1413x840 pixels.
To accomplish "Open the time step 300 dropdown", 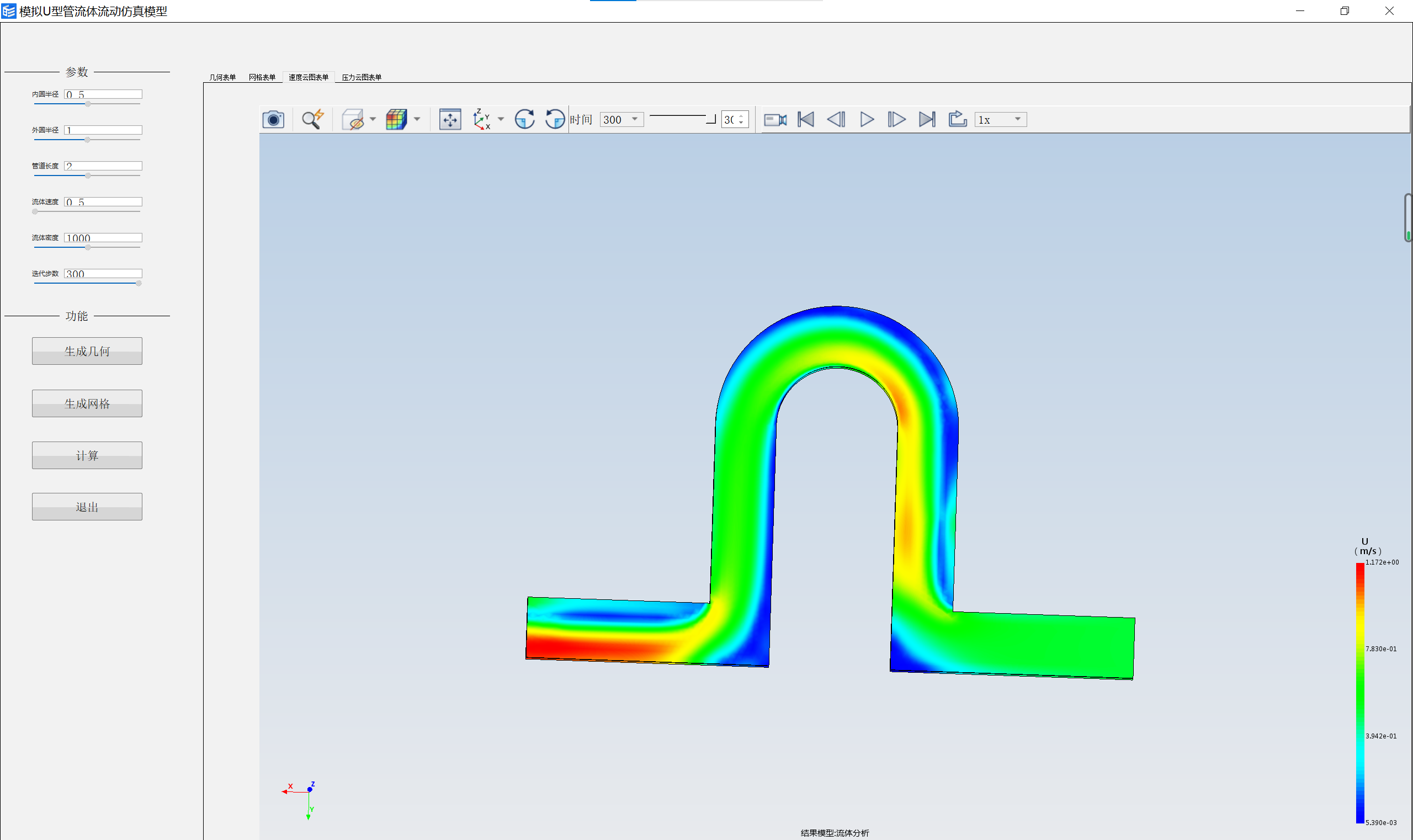I will pyautogui.click(x=621, y=119).
